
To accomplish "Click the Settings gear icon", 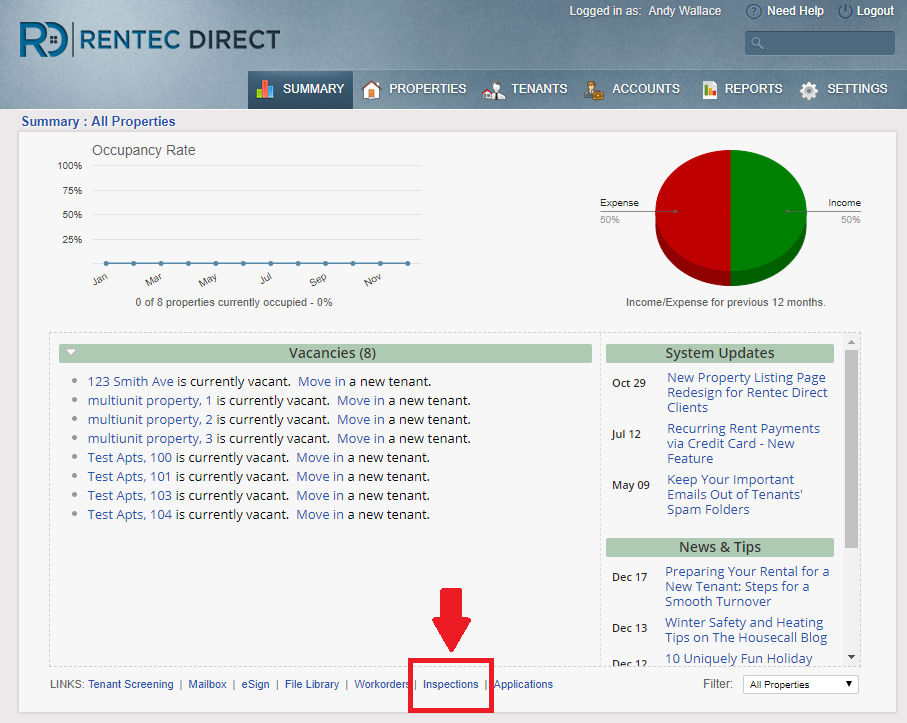I will [809, 90].
